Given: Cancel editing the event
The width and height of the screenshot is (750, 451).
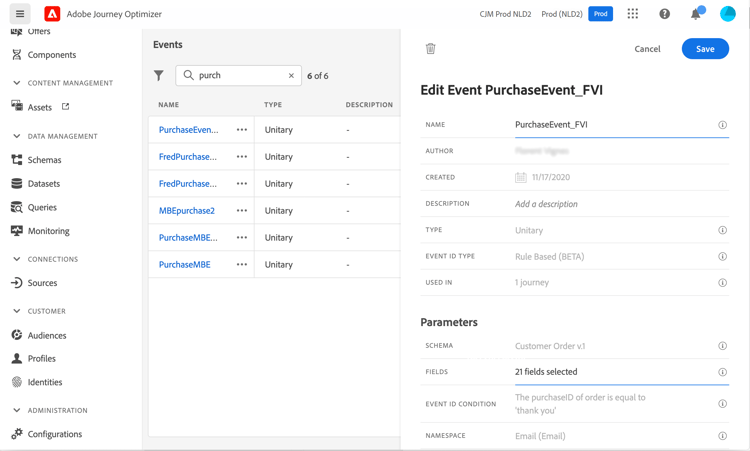Looking at the screenshot, I should tap(647, 49).
